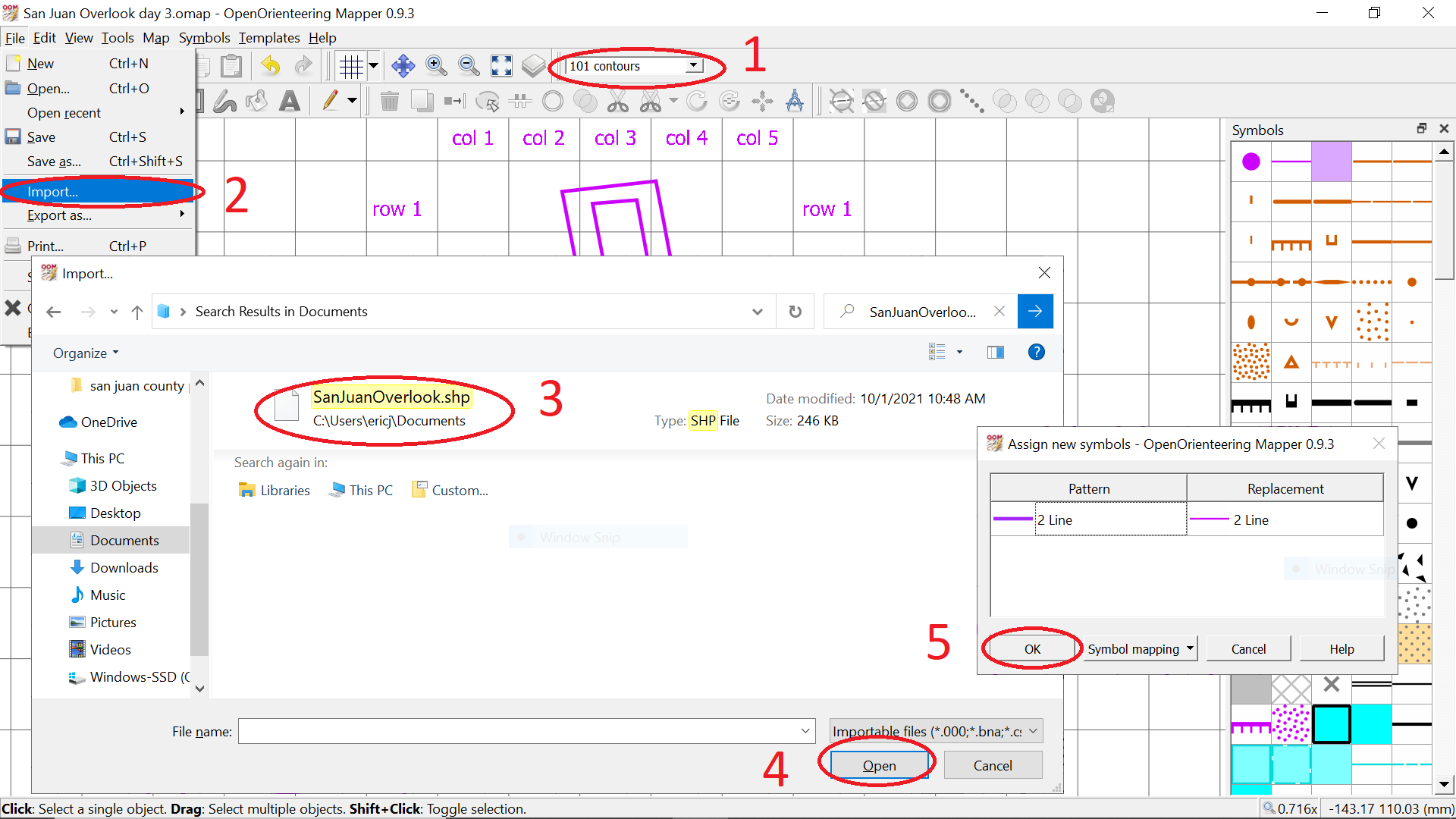Select the light purple symbol swatch
Viewport: 1456px width, 819px height.
[1331, 162]
